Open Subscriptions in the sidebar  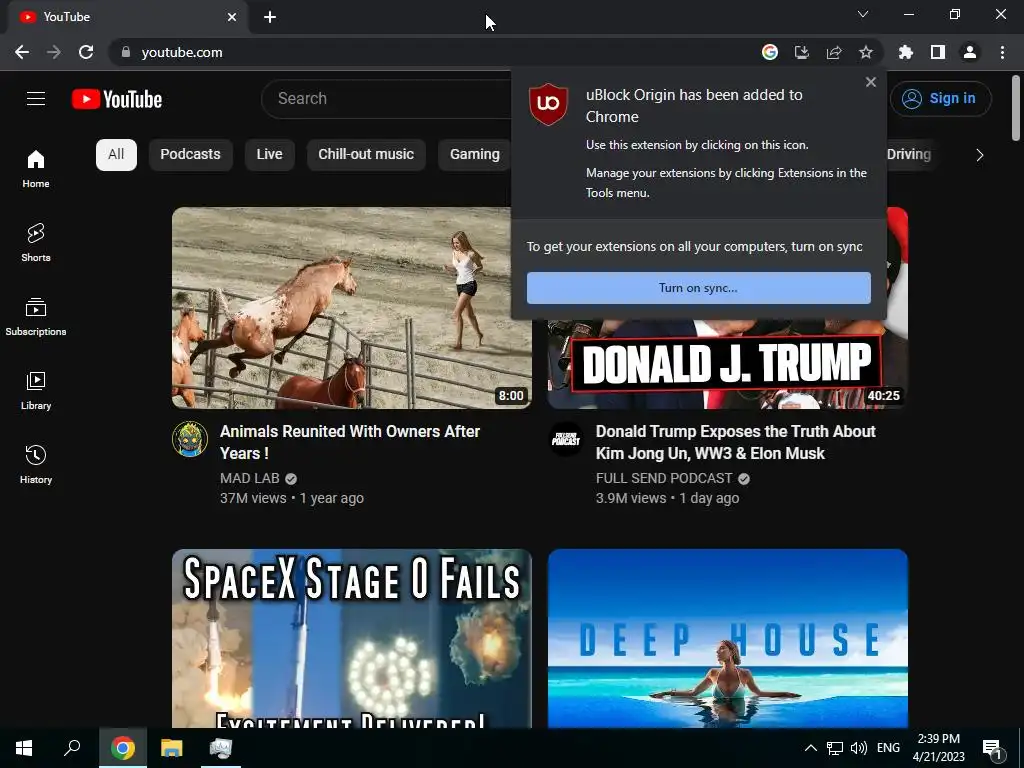[36, 316]
